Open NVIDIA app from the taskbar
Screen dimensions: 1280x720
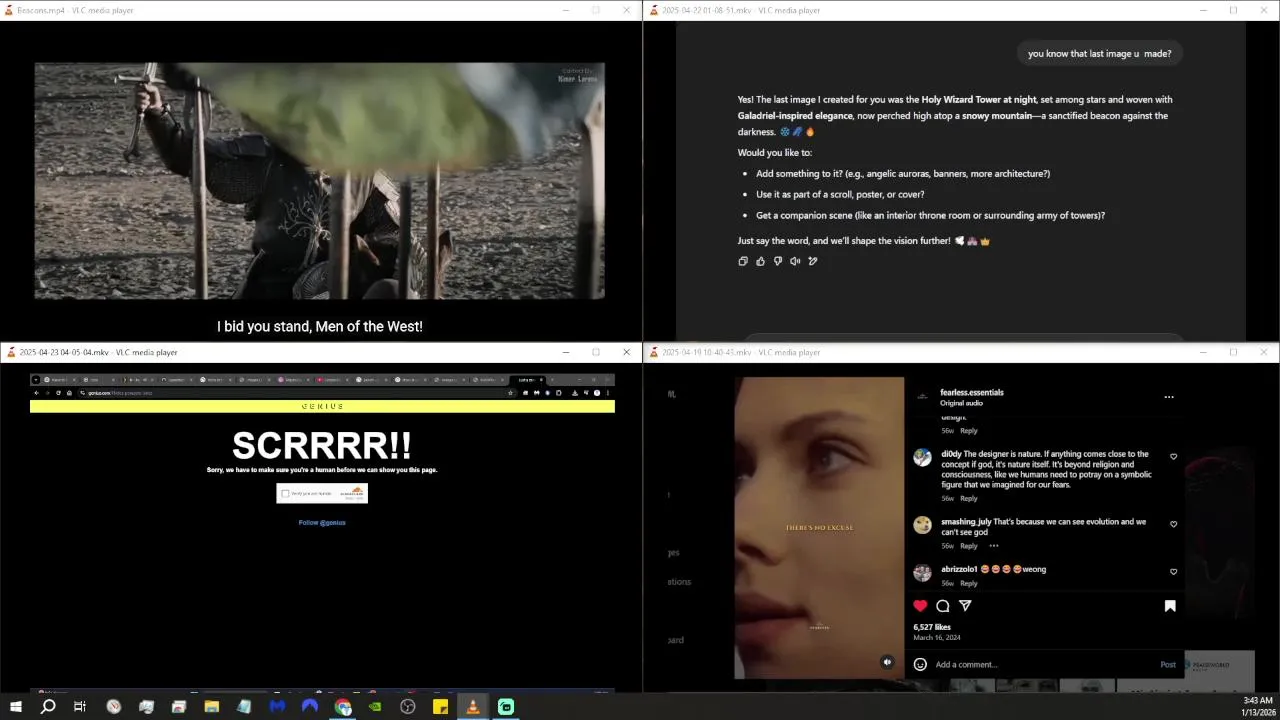(375, 706)
